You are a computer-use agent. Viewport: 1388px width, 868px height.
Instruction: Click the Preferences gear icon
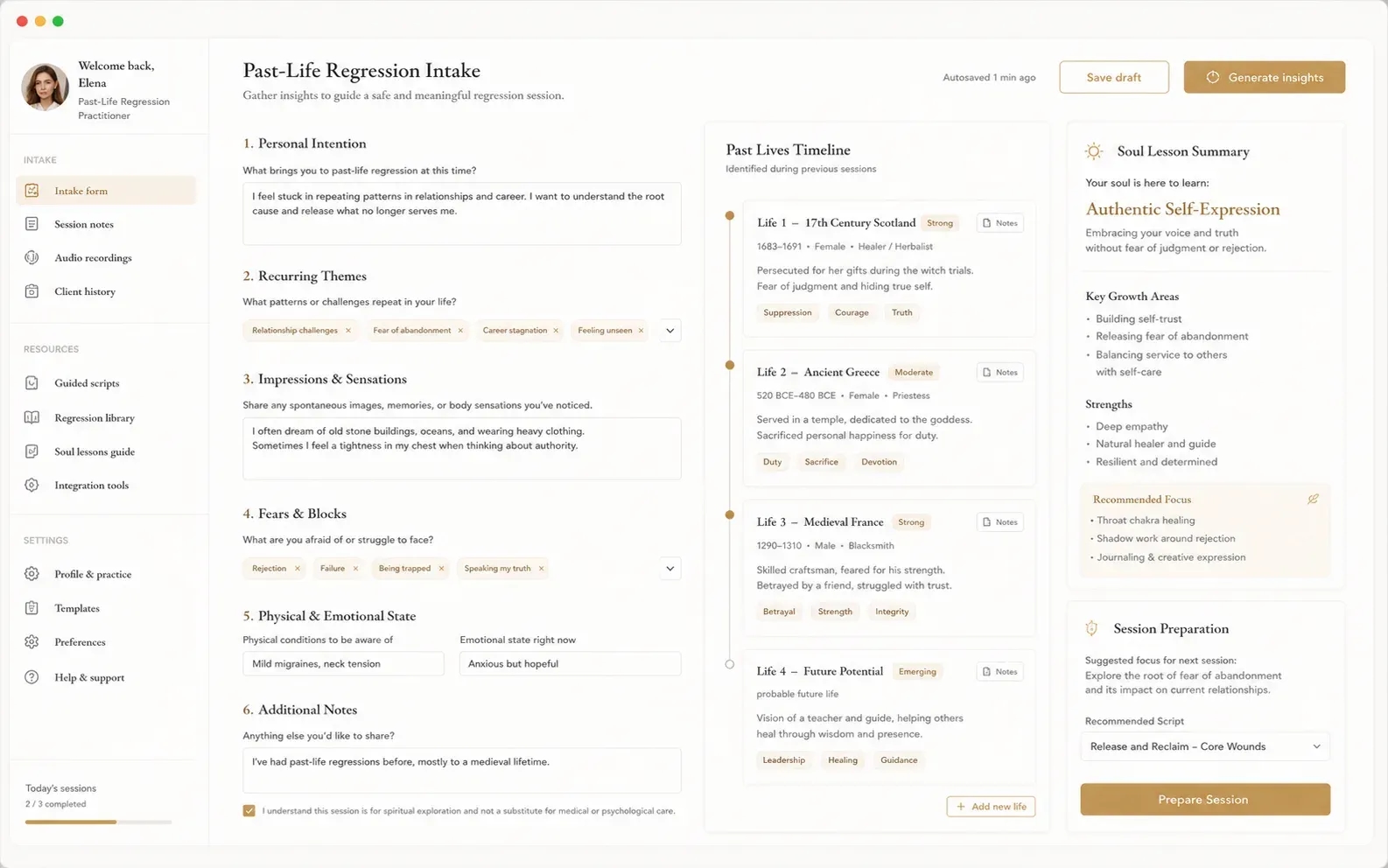coord(32,641)
